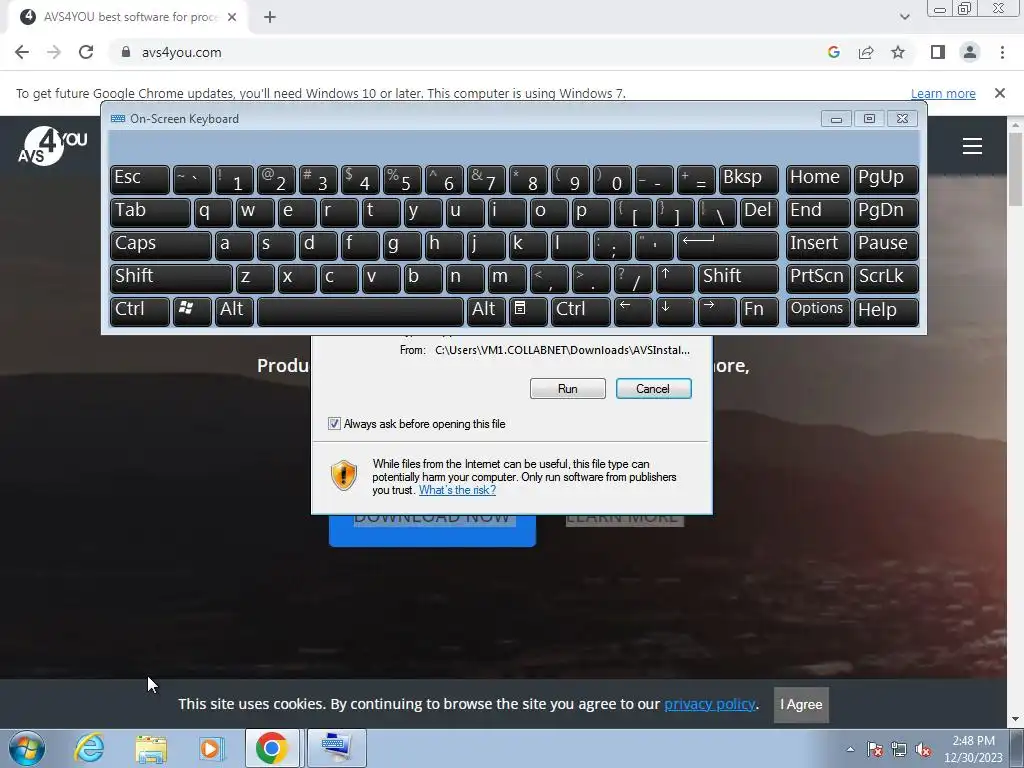
Task: Click the spacebar key
Action: click(x=360, y=312)
